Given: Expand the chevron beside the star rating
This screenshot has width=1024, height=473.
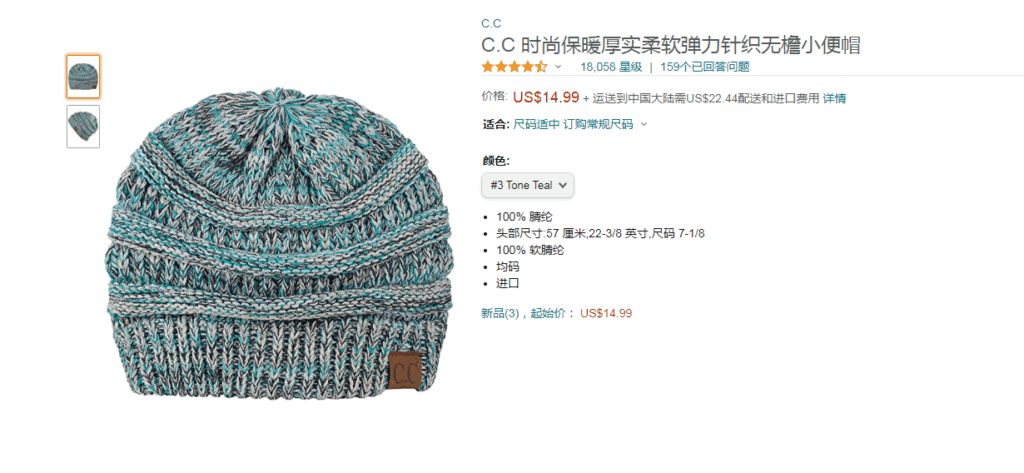Looking at the screenshot, I should point(558,67).
